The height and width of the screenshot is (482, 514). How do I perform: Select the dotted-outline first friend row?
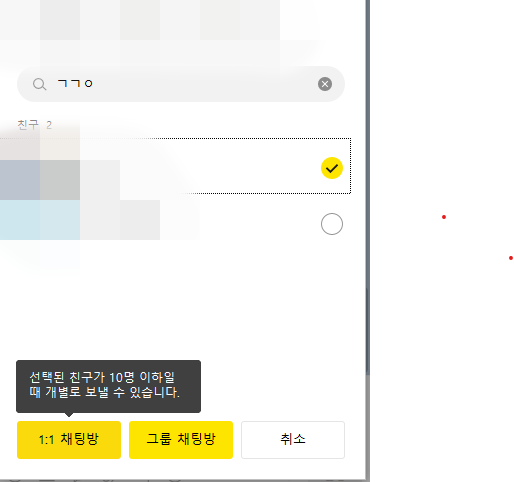[175, 166]
